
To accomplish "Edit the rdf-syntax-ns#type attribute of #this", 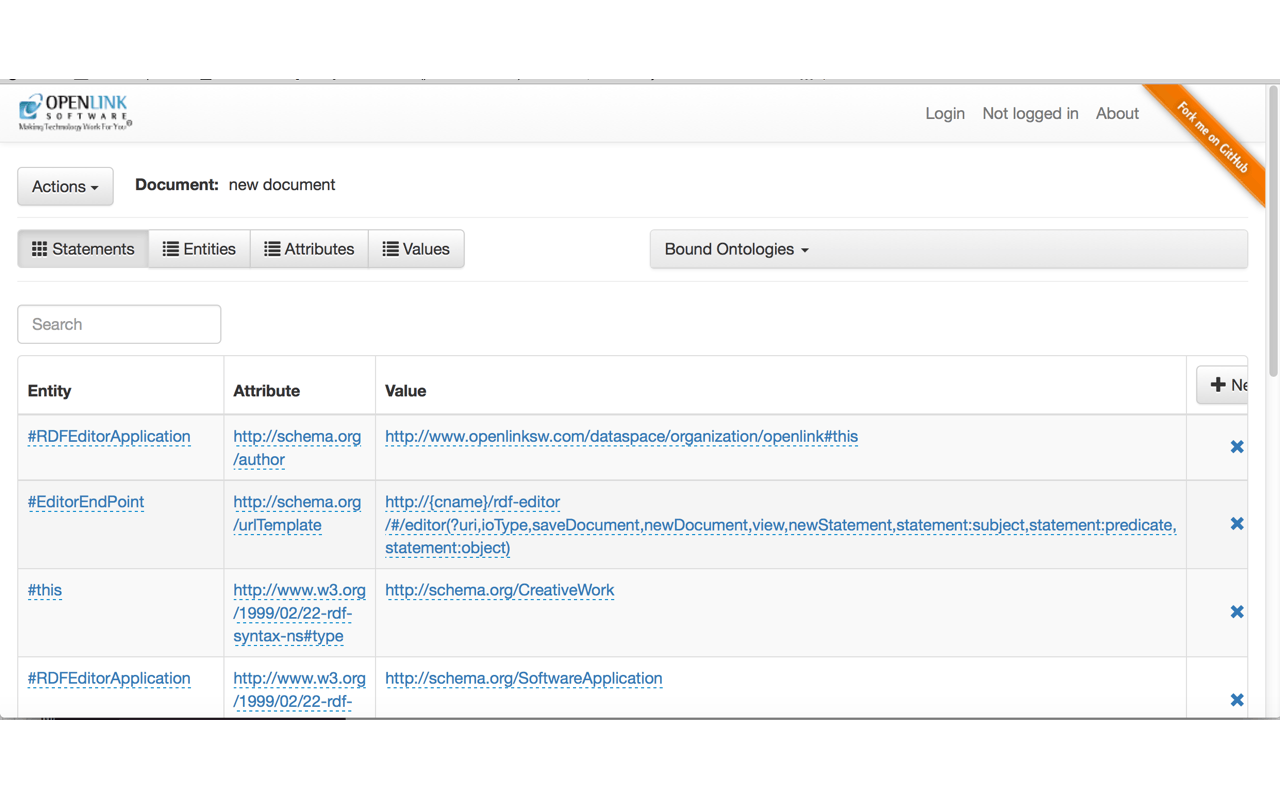I will tap(299, 613).
